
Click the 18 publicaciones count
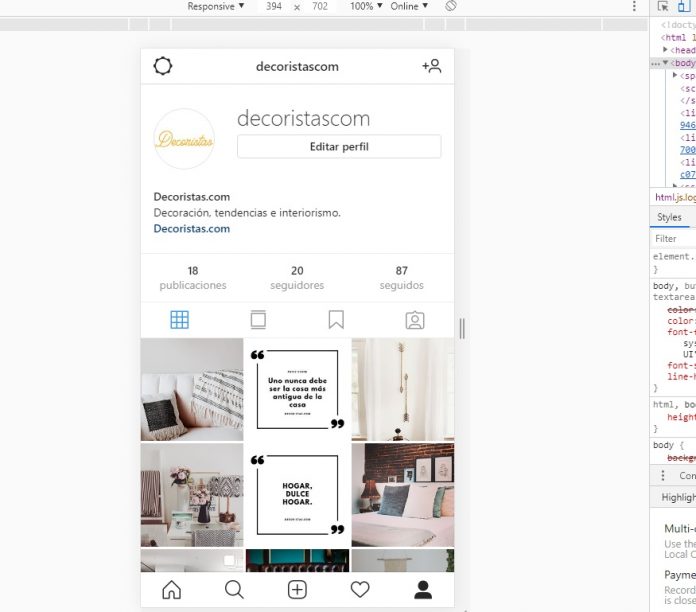coord(193,278)
